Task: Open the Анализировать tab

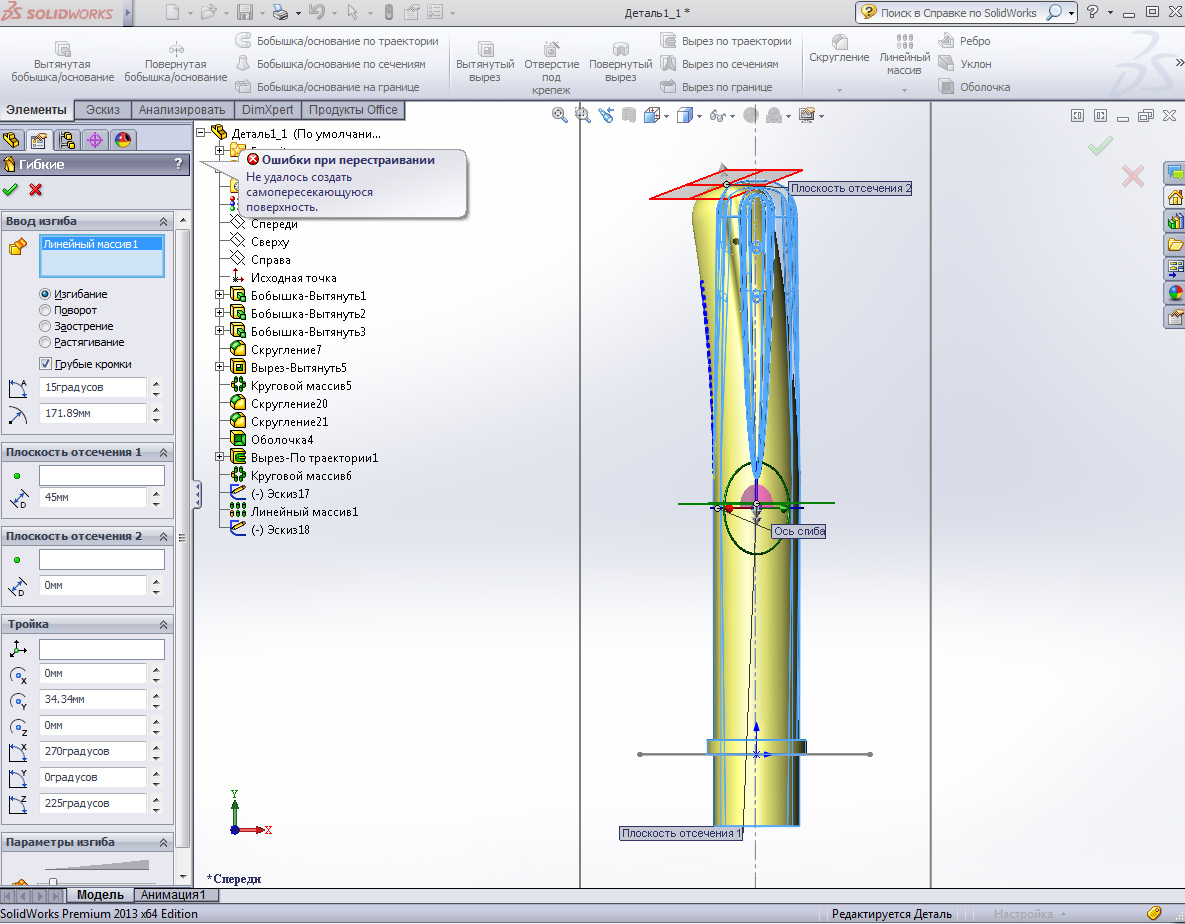Action: click(x=181, y=110)
